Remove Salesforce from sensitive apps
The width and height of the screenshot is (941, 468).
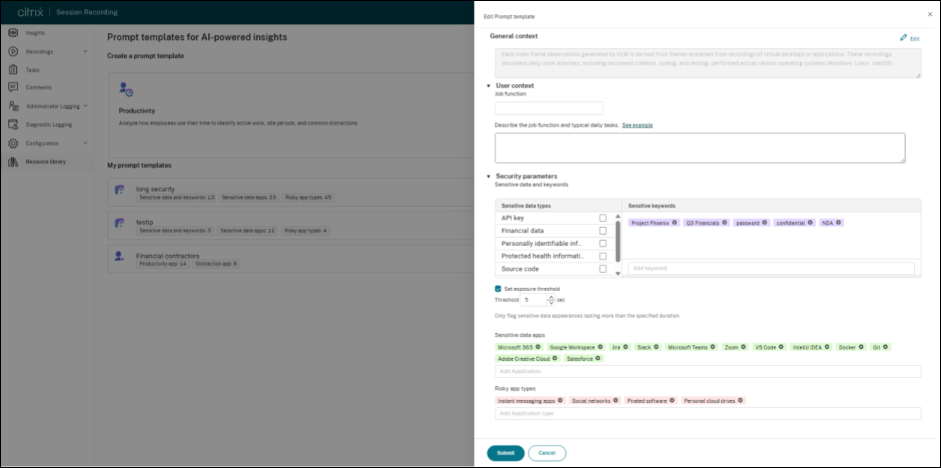[x=598, y=358]
